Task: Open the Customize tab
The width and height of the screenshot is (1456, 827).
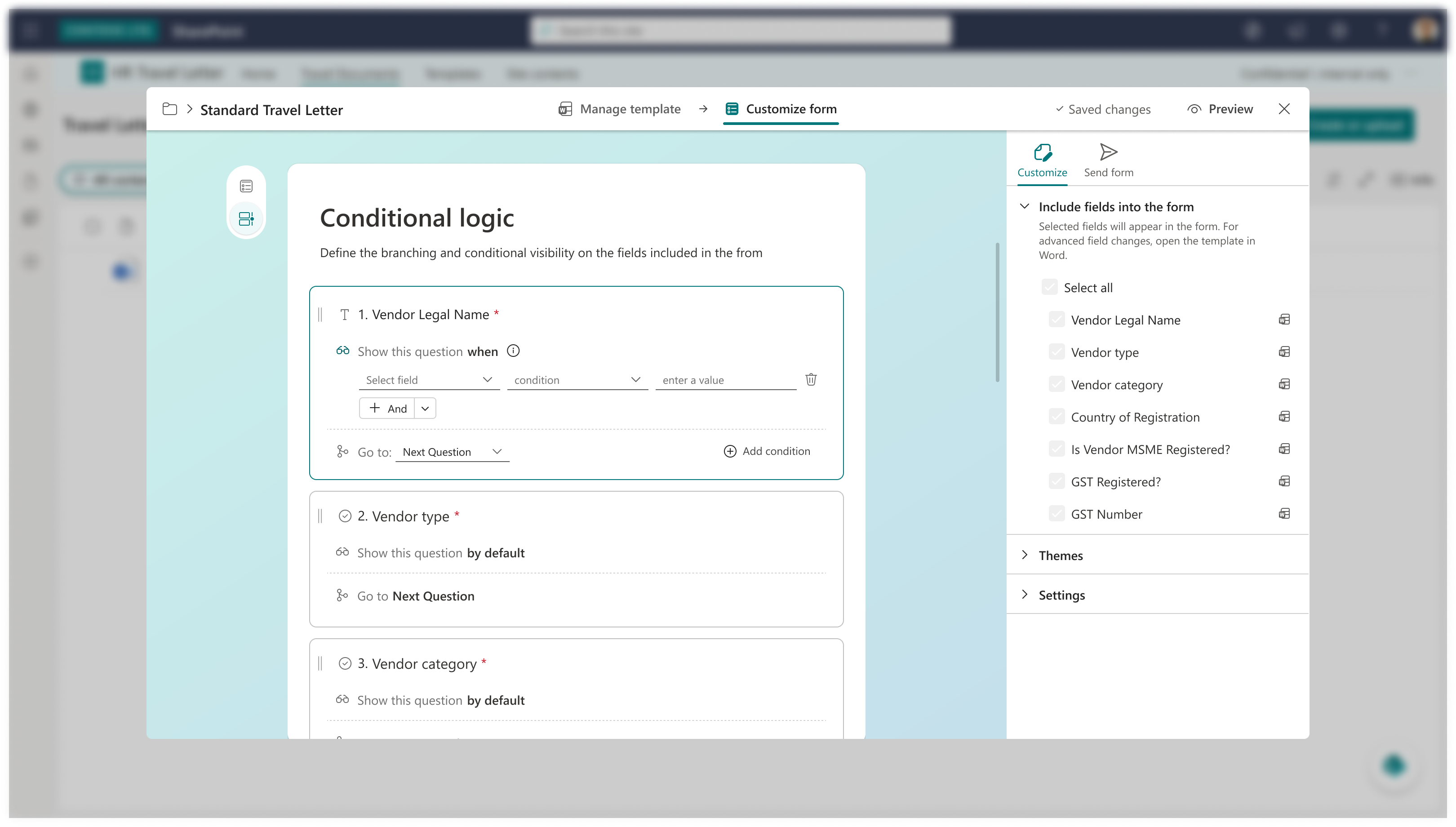Action: coord(1042,161)
